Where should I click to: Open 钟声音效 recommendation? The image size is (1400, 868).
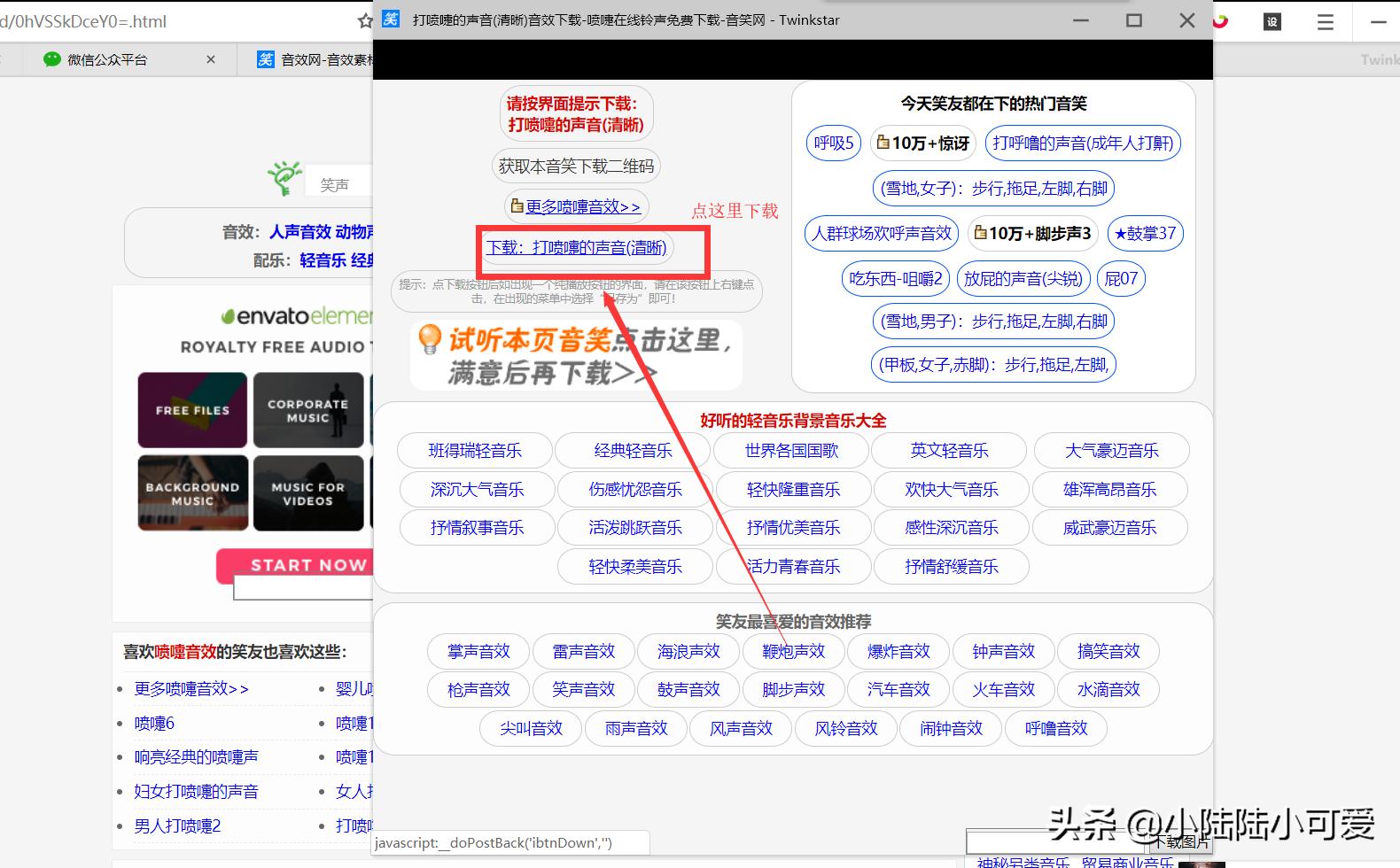pyautogui.click(x=1003, y=652)
